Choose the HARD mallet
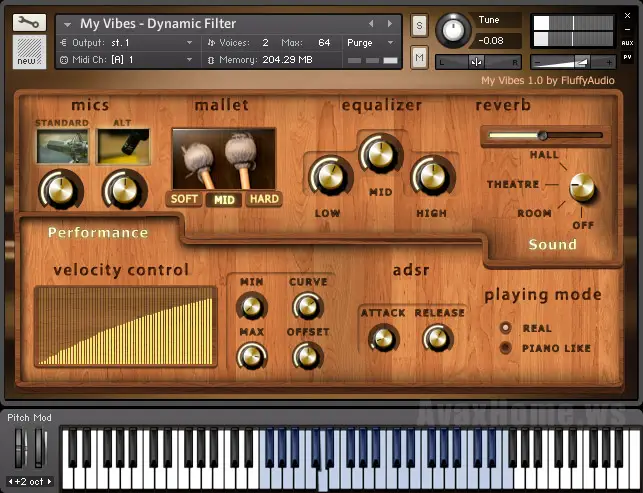Image resolution: width=643 pixels, height=493 pixels. [264, 199]
